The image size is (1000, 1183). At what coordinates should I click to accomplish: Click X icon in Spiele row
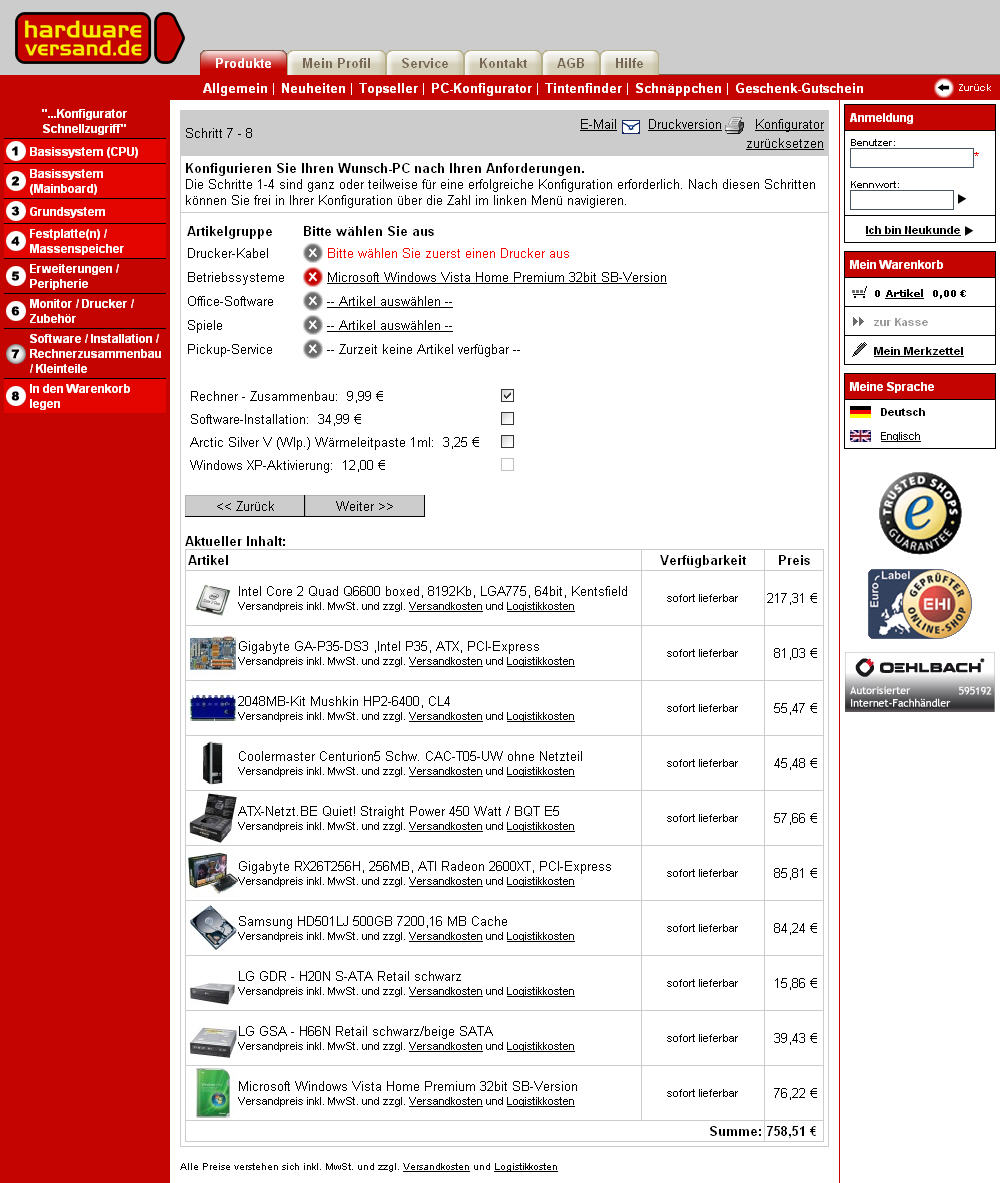pos(312,325)
